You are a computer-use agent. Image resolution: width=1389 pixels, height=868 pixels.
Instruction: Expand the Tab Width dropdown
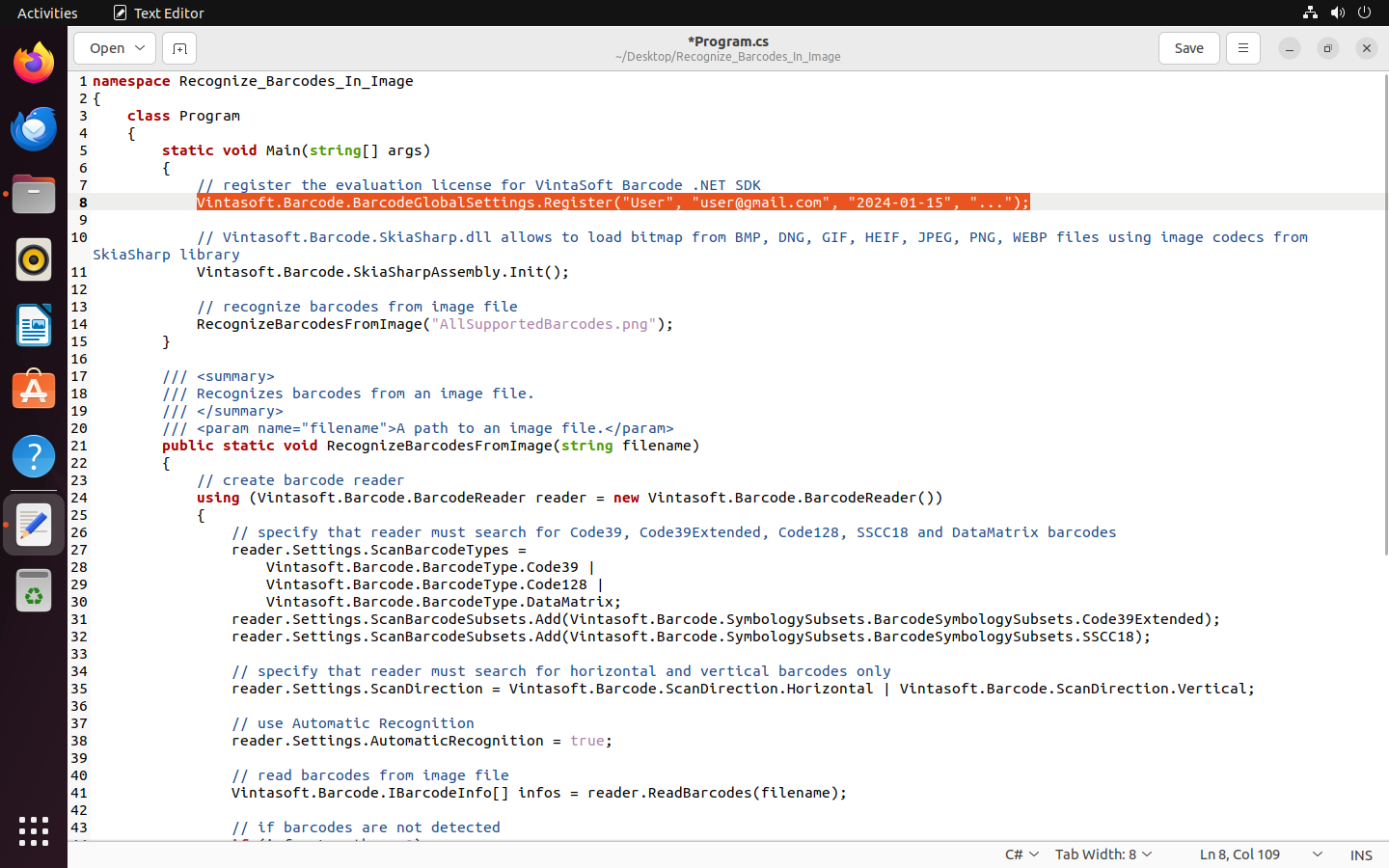click(x=1103, y=854)
